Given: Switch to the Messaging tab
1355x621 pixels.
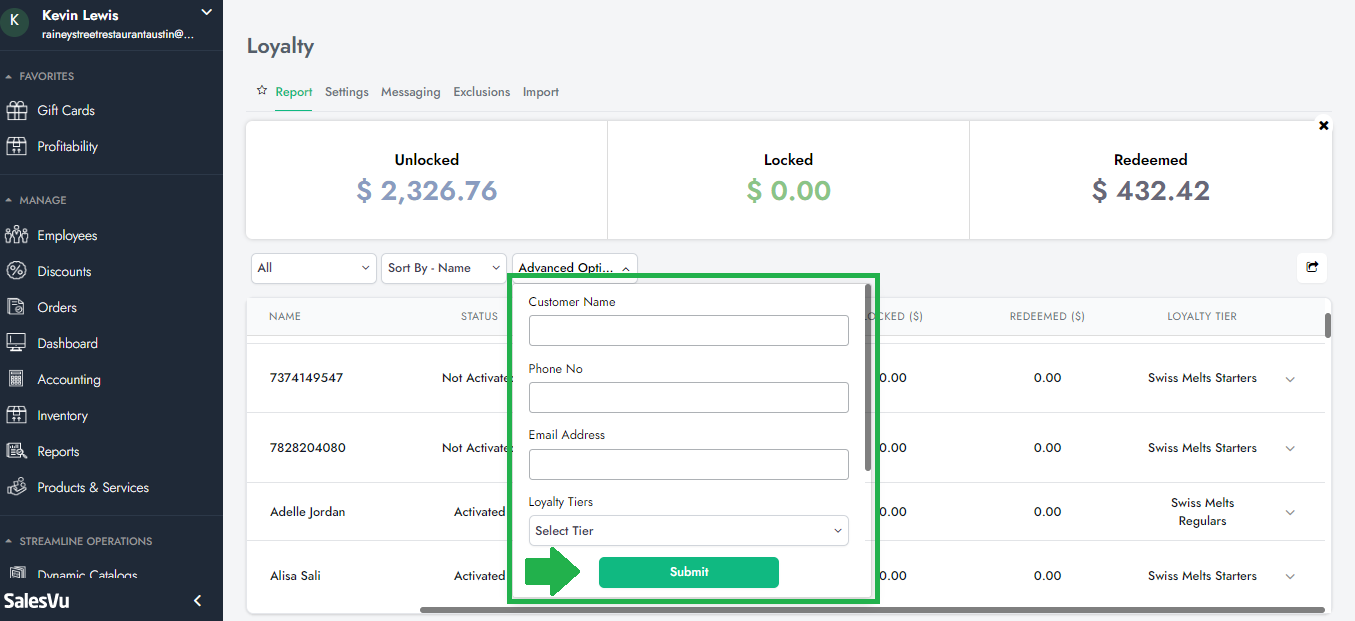Looking at the screenshot, I should (x=410, y=92).
